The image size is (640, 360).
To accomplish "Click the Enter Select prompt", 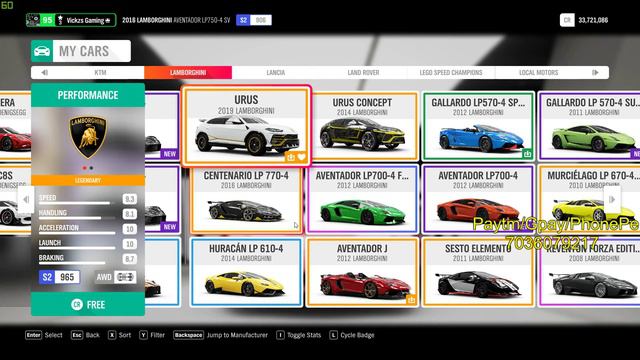I will tap(44, 335).
